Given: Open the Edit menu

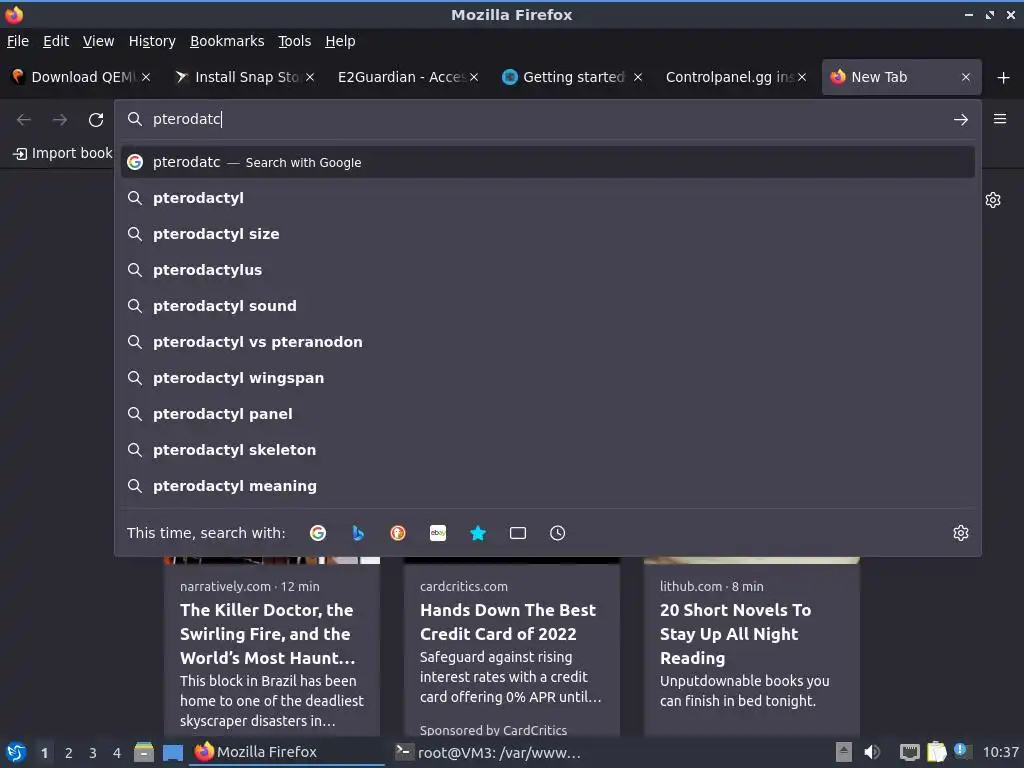Looking at the screenshot, I should coord(56,41).
